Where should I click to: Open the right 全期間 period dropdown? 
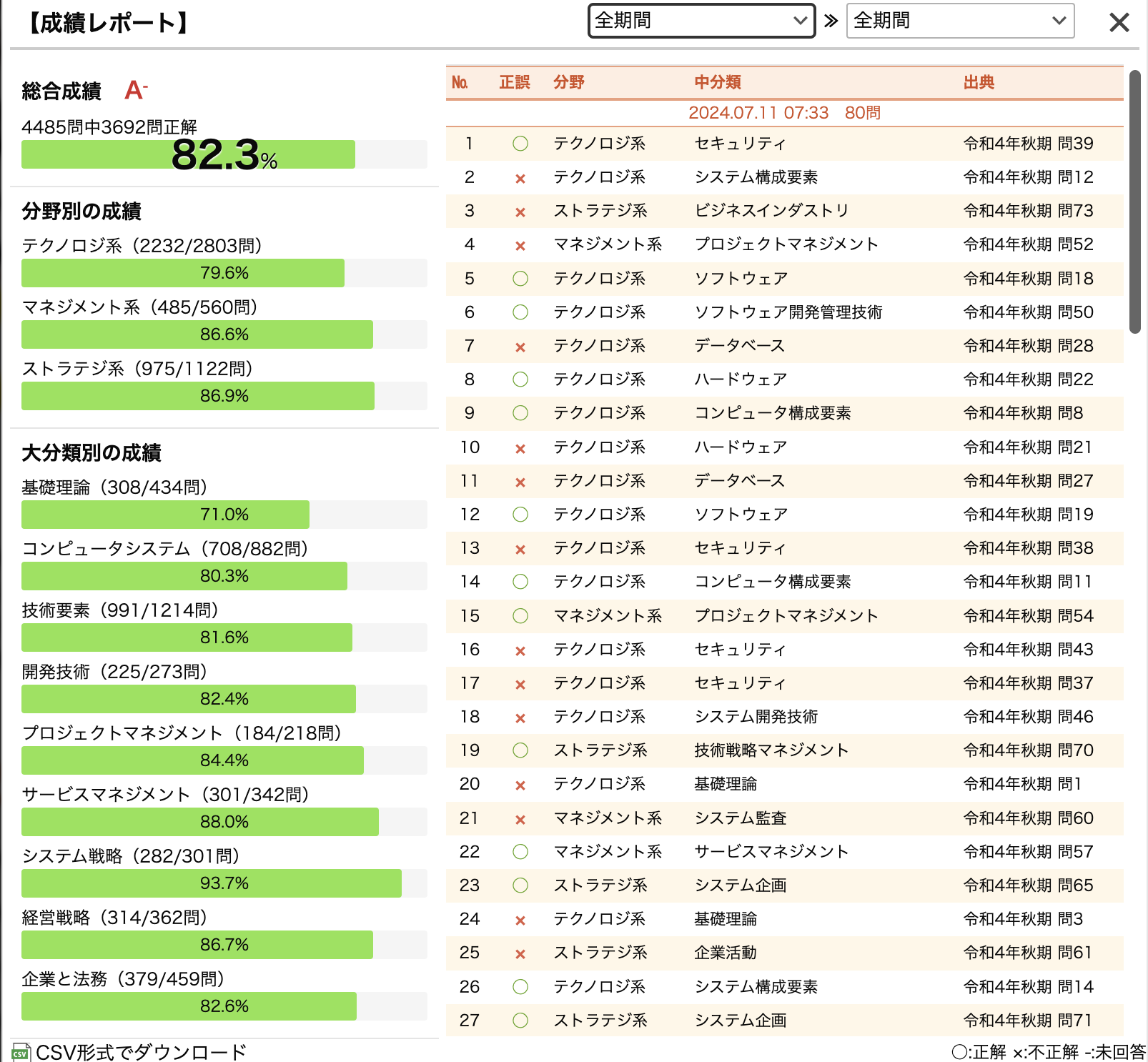pos(959,21)
